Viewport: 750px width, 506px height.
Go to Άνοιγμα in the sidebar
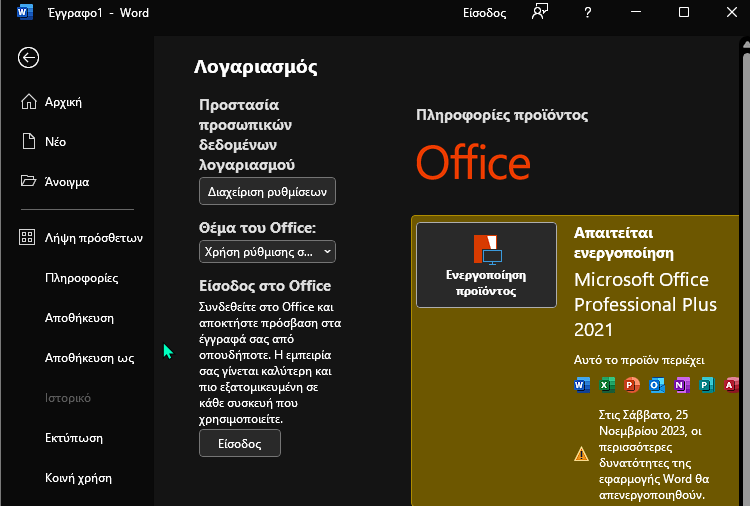click(66, 182)
